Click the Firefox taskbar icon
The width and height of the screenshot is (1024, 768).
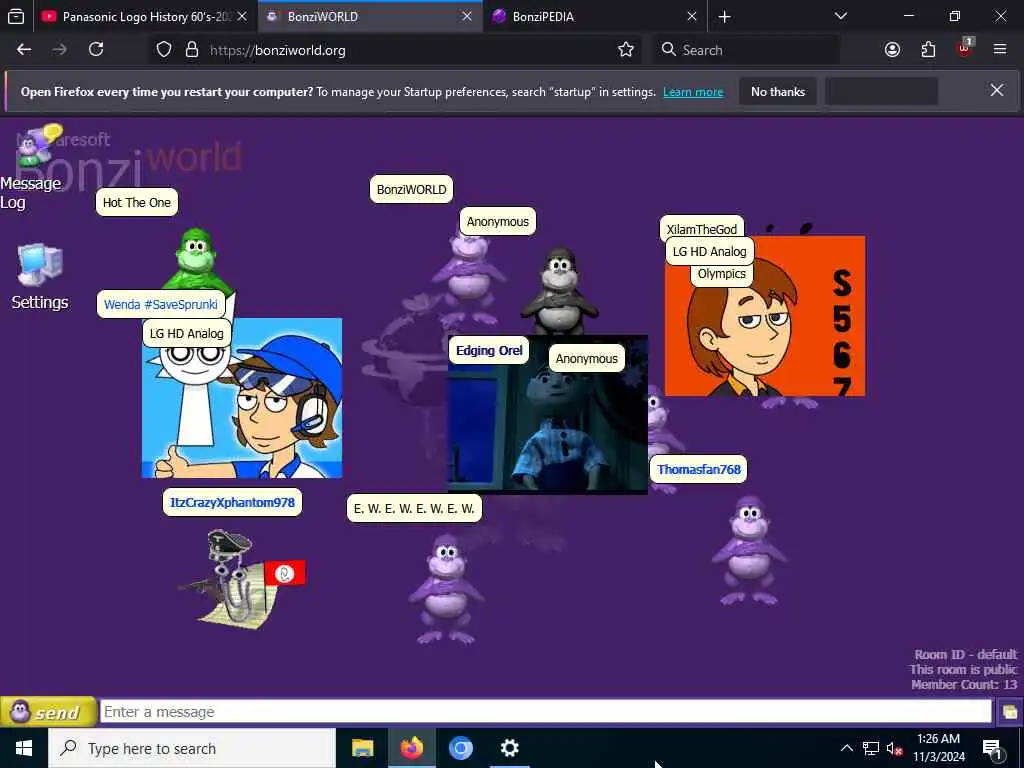click(x=412, y=748)
